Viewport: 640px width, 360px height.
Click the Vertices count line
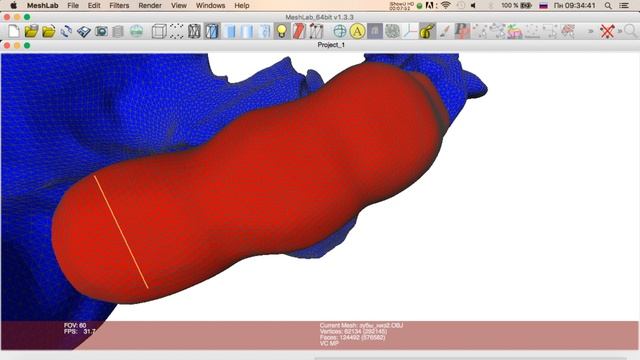point(353,331)
